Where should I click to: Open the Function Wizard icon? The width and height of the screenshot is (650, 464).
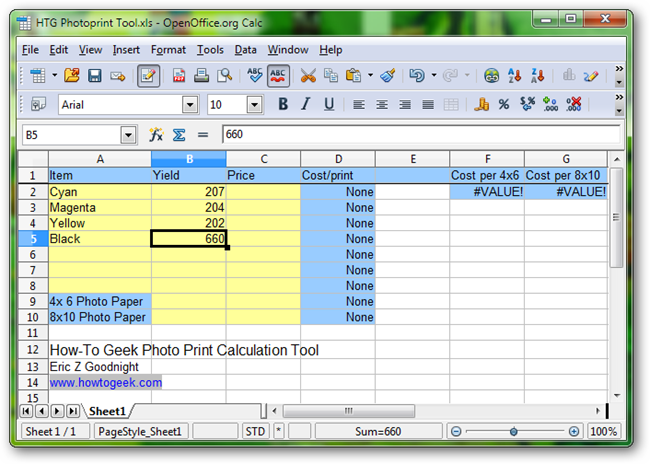pos(156,135)
